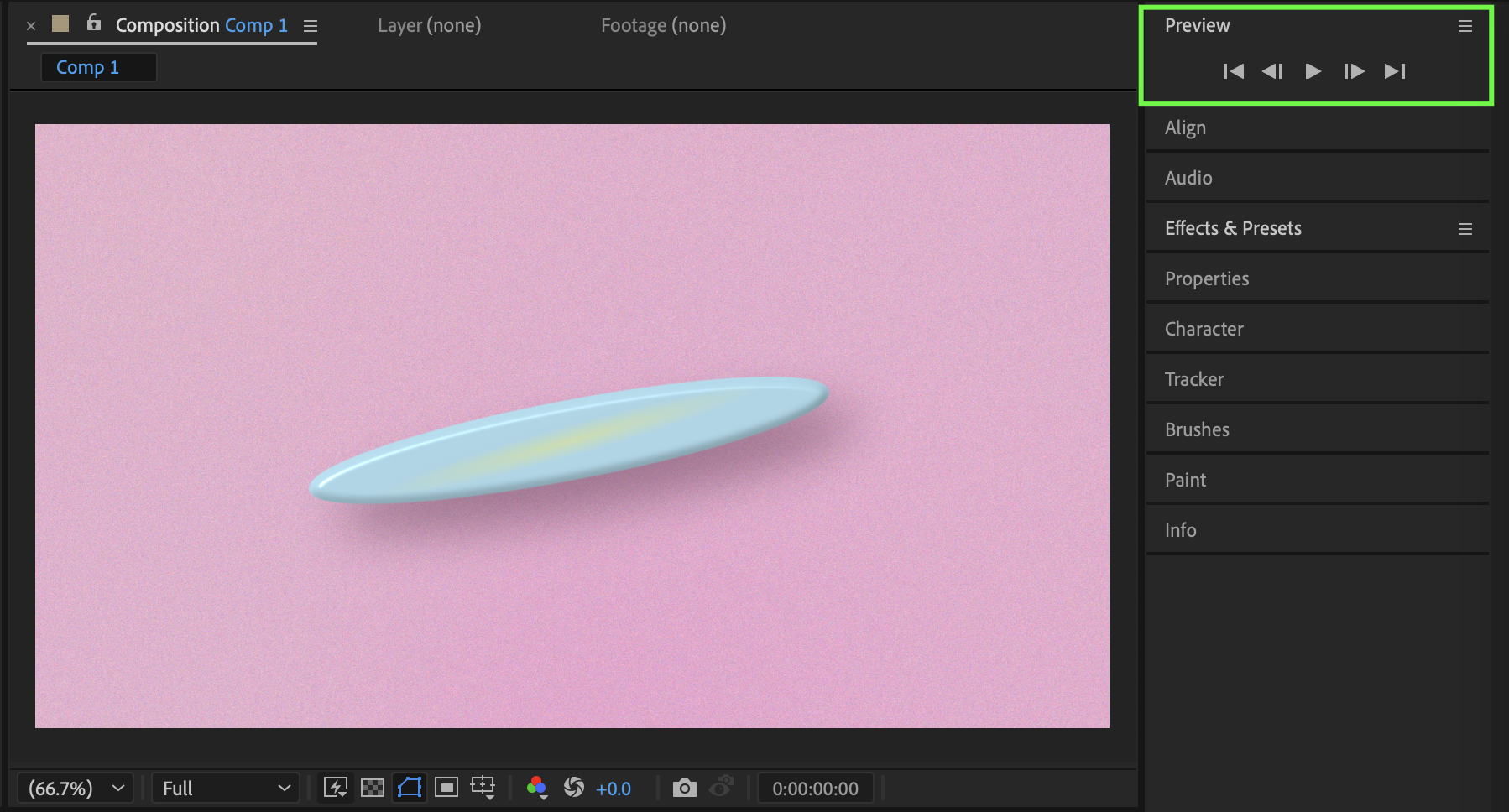Jump to first frame in Preview

tap(1233, 71)
